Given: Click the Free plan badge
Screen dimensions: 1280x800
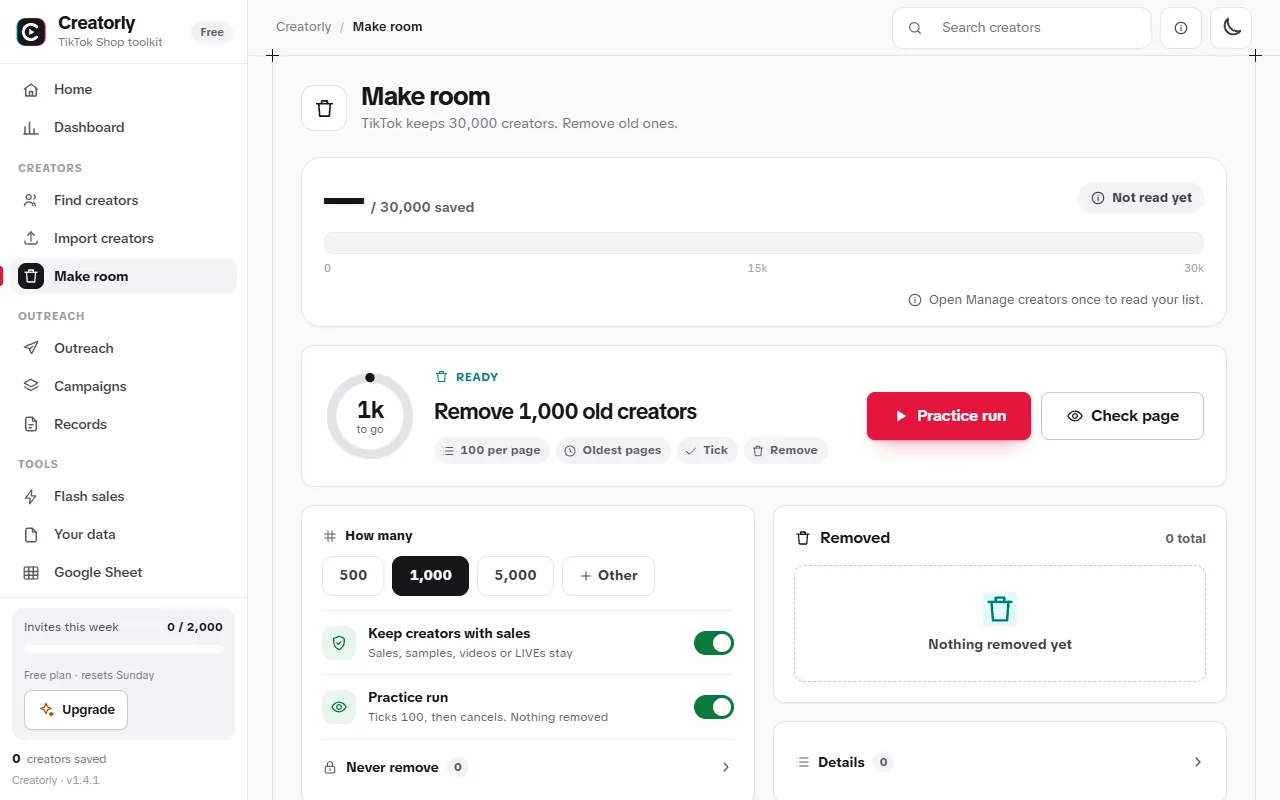Looking at the screenshot, I should [x=212, y=32].
